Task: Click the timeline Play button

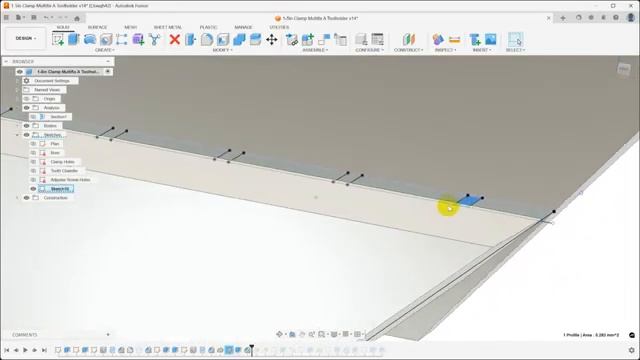Action: [25, 350]
